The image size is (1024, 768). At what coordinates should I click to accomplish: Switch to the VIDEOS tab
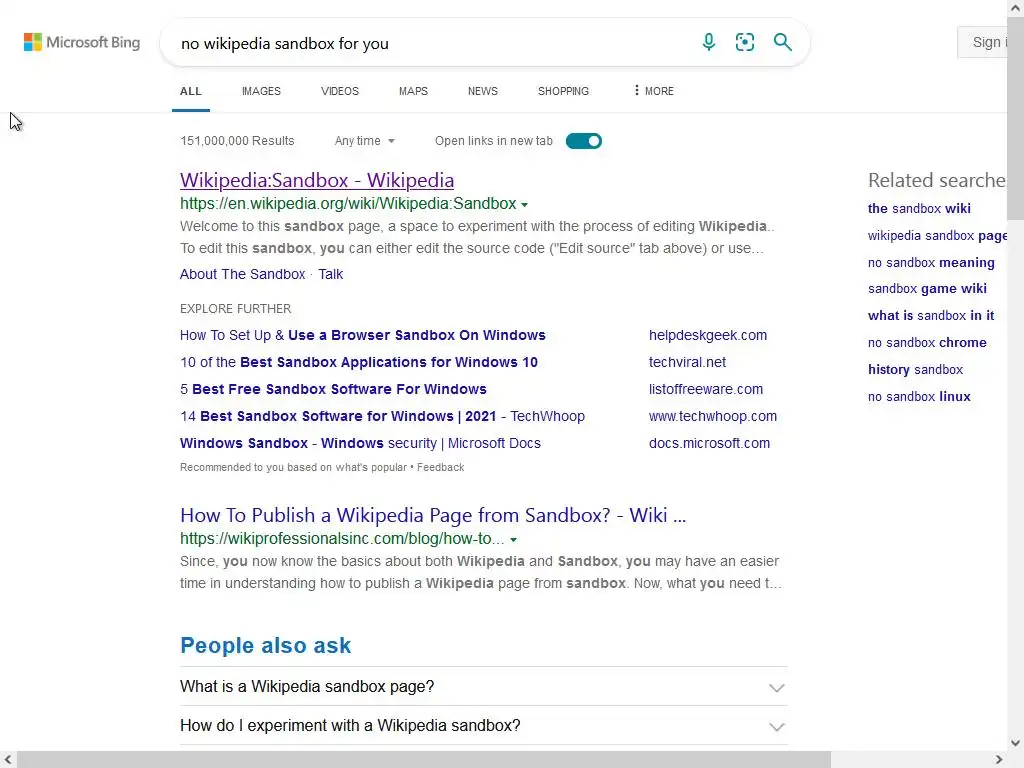[x=340, y=91]
